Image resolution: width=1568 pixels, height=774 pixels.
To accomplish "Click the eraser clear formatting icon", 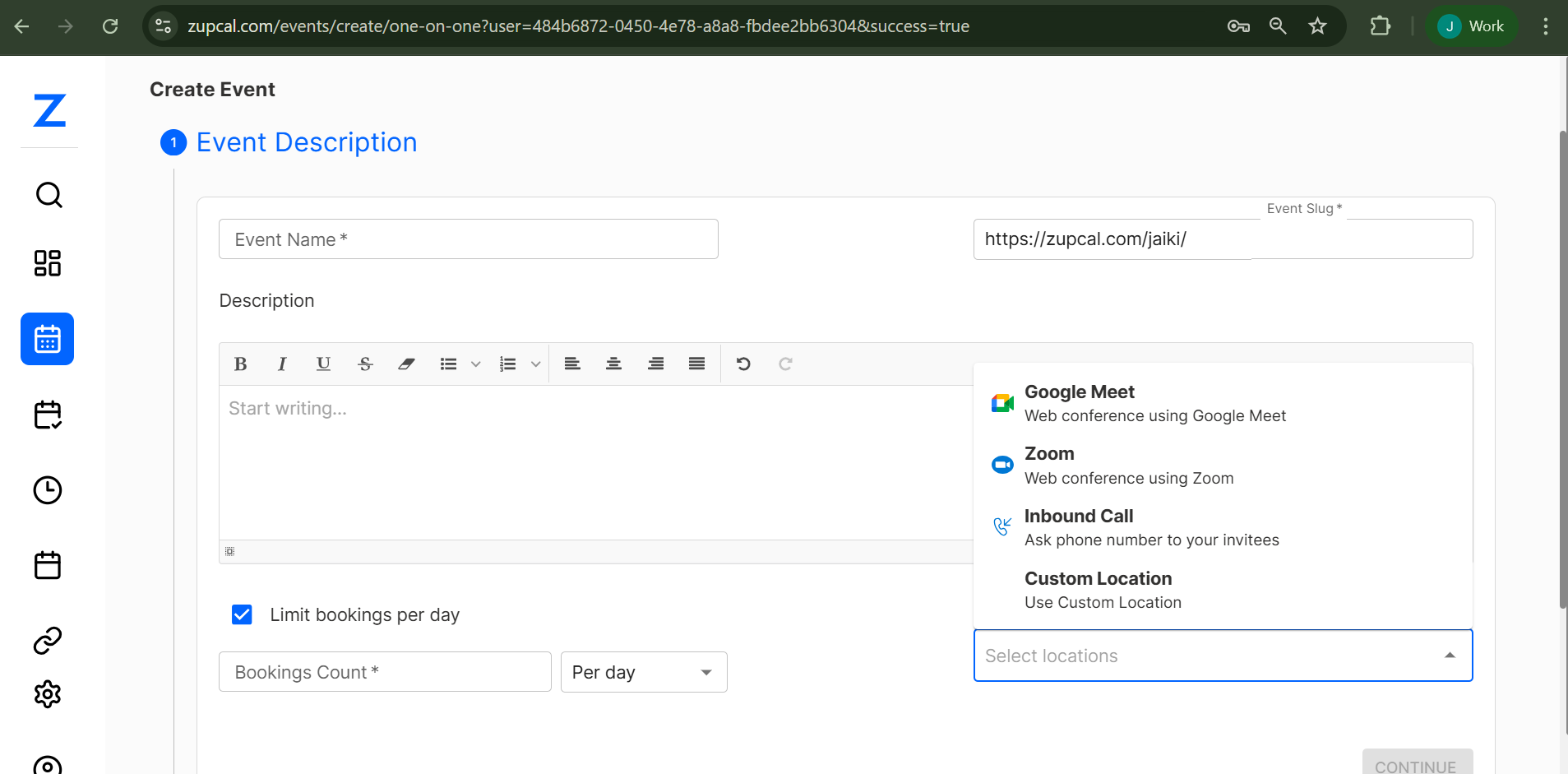I will [x=406, y=364].
